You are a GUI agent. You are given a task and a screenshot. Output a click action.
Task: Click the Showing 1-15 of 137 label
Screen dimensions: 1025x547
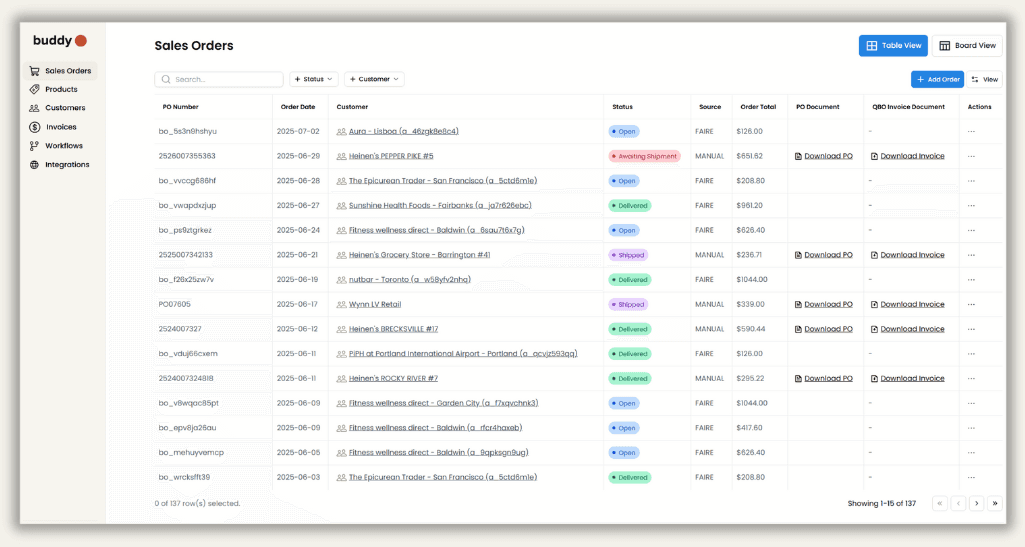point(882,503)
